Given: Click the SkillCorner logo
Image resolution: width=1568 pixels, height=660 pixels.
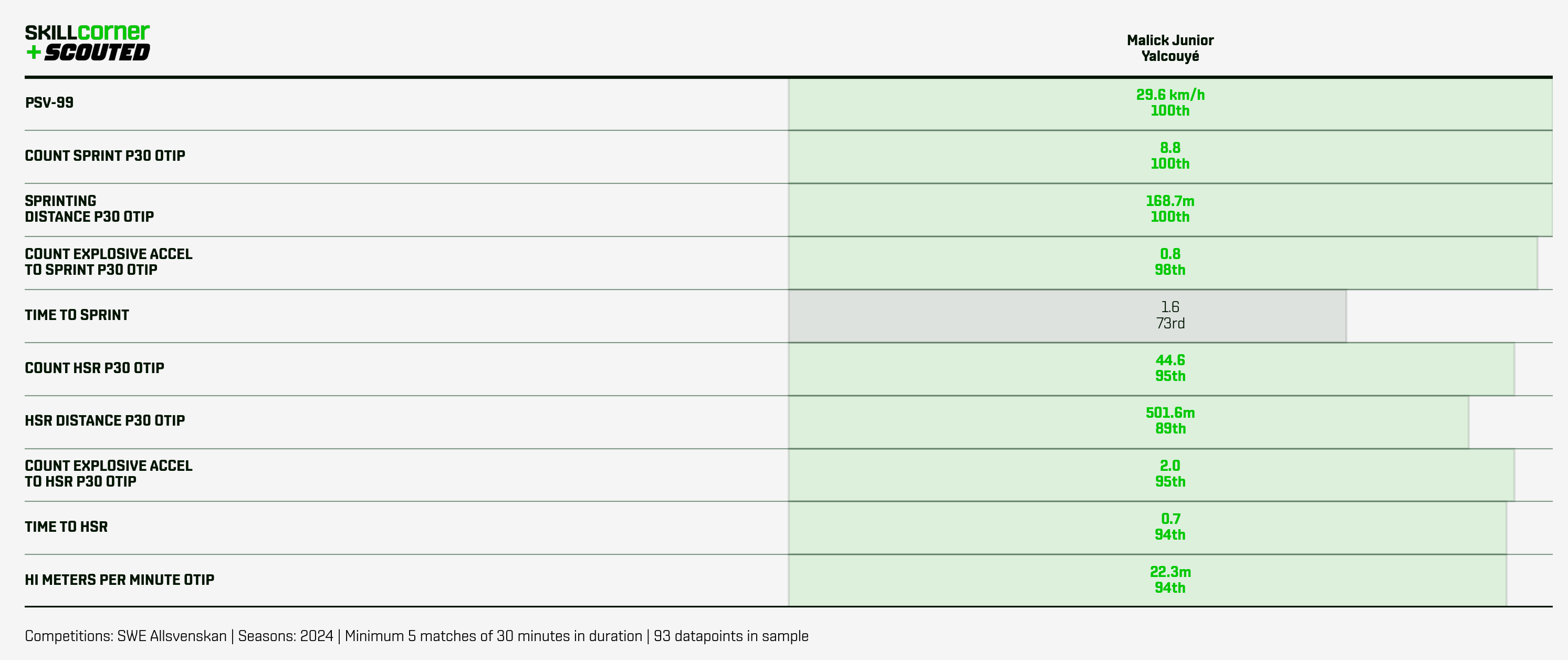Looking at the screenshot, I should (87, 32).
